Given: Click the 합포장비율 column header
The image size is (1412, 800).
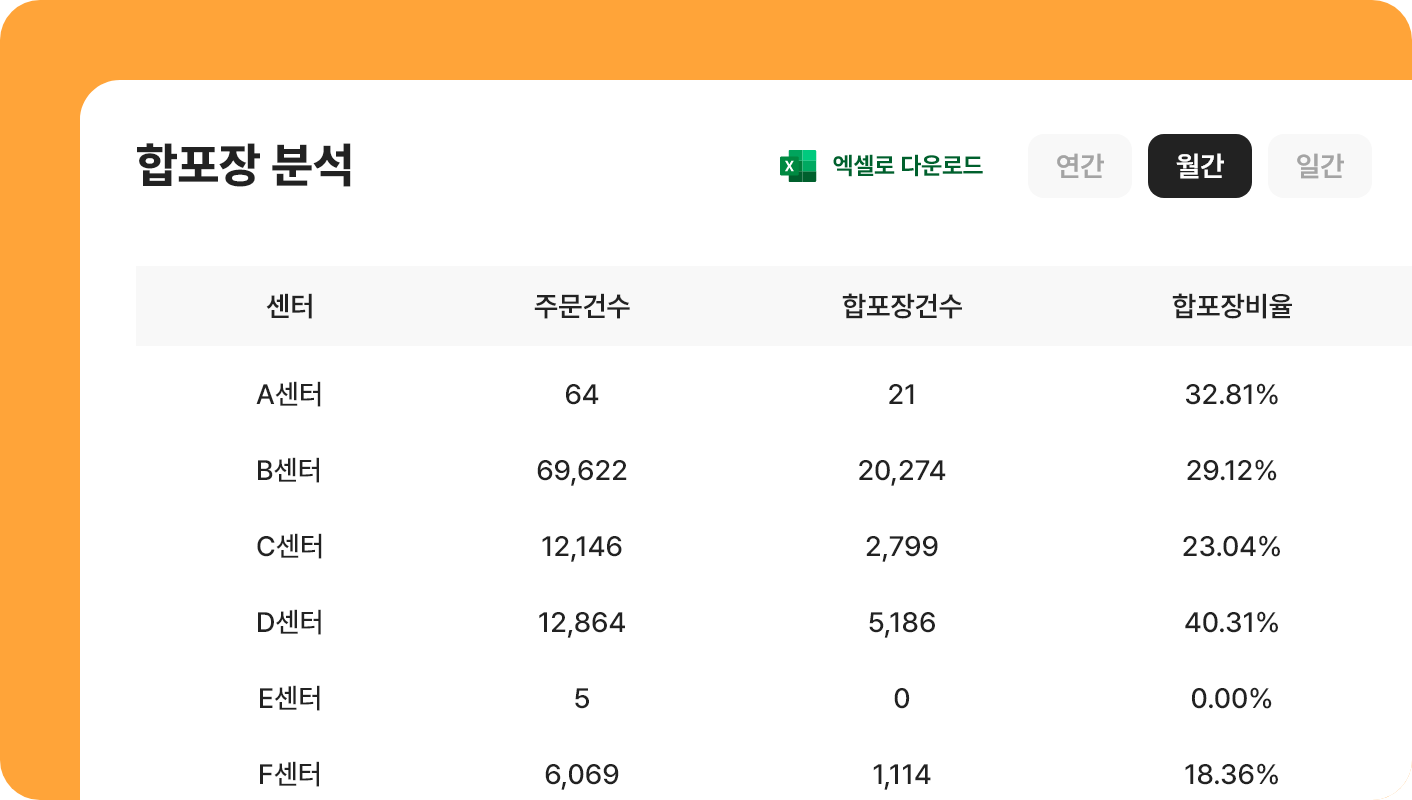Looking at the screenshot, I should point(1232,307).
